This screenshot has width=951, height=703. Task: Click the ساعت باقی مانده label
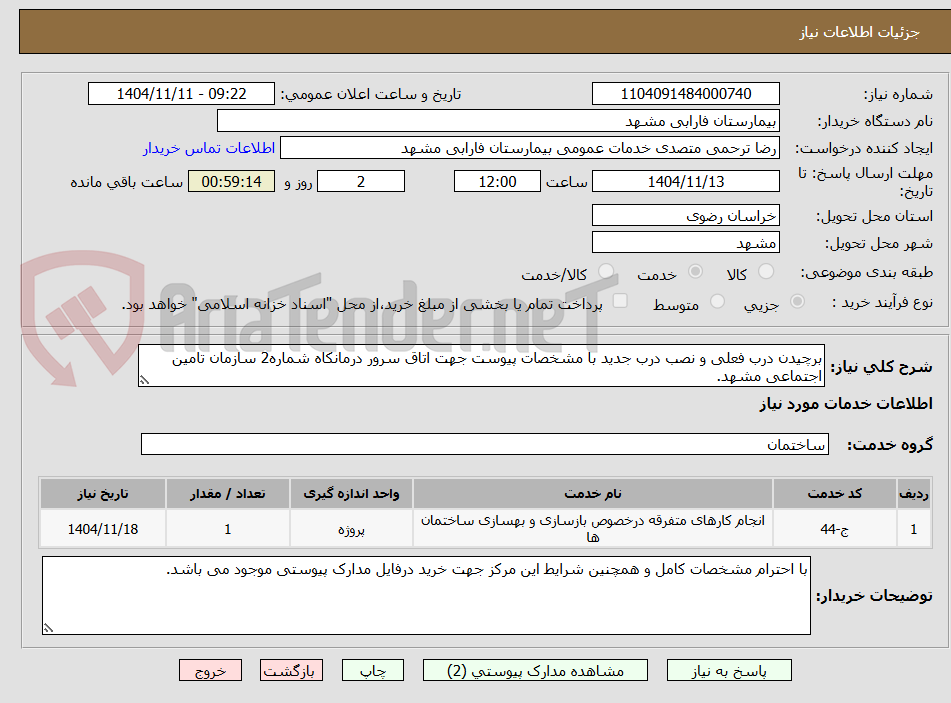(x=126, y=182)
